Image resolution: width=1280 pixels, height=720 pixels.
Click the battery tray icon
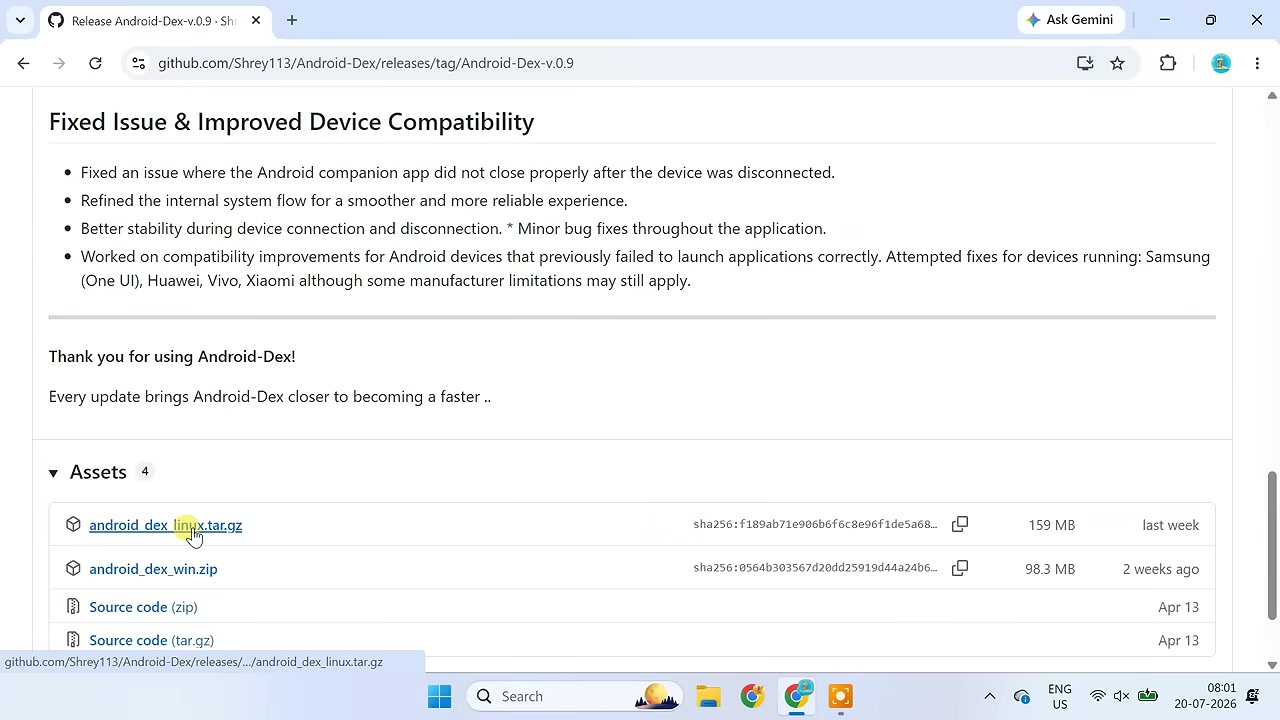(x=1148, y=696)
